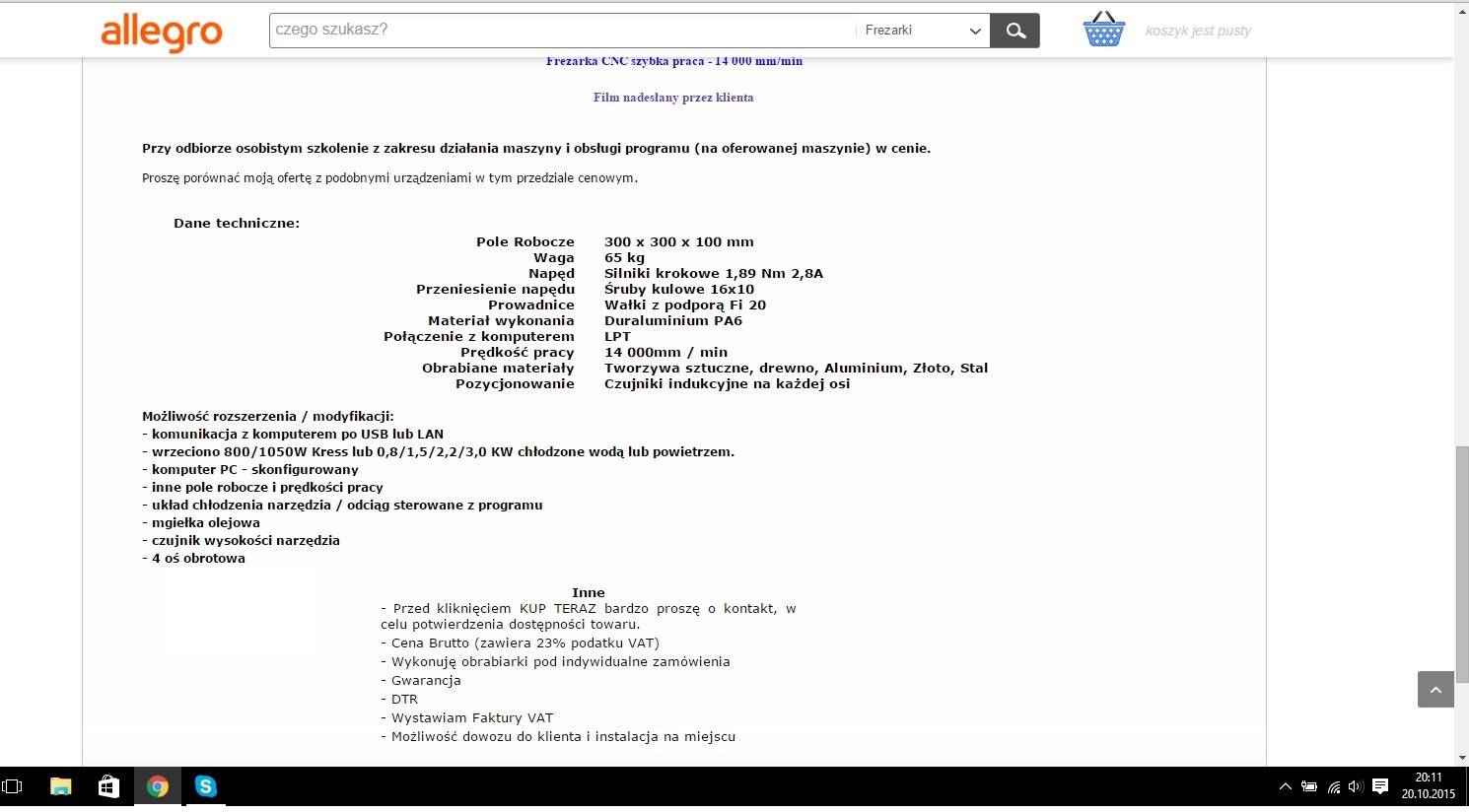Click the 'Obrabiane materiały' label
This screenshot has width=1469, height=812.
click(498, 369)
